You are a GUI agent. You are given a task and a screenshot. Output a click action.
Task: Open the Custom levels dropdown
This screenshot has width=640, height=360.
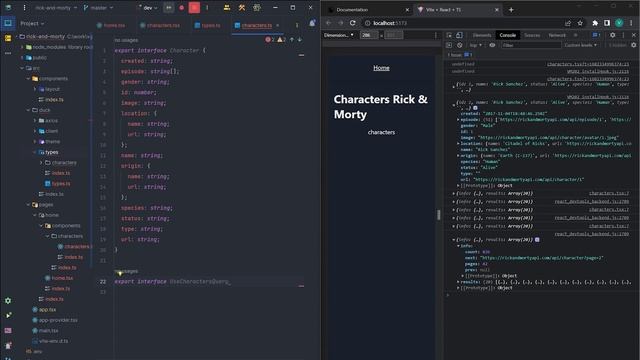click(580, 45)
